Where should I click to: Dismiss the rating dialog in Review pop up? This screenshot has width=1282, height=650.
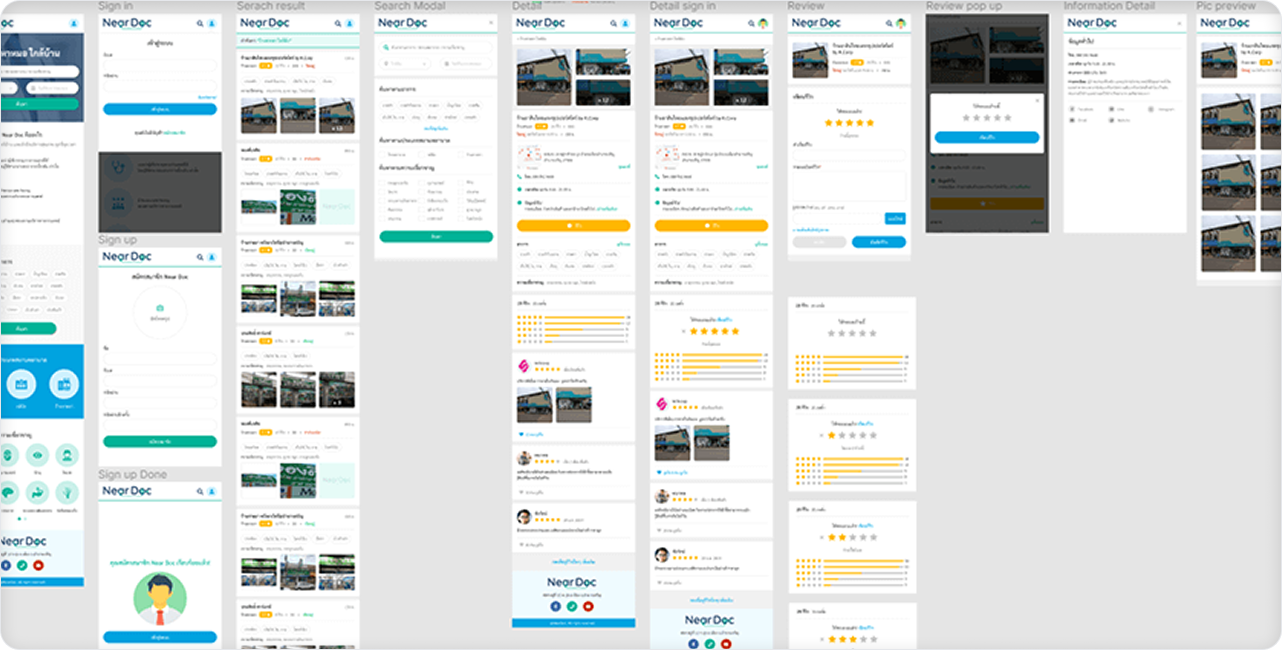coord(1037,100)
